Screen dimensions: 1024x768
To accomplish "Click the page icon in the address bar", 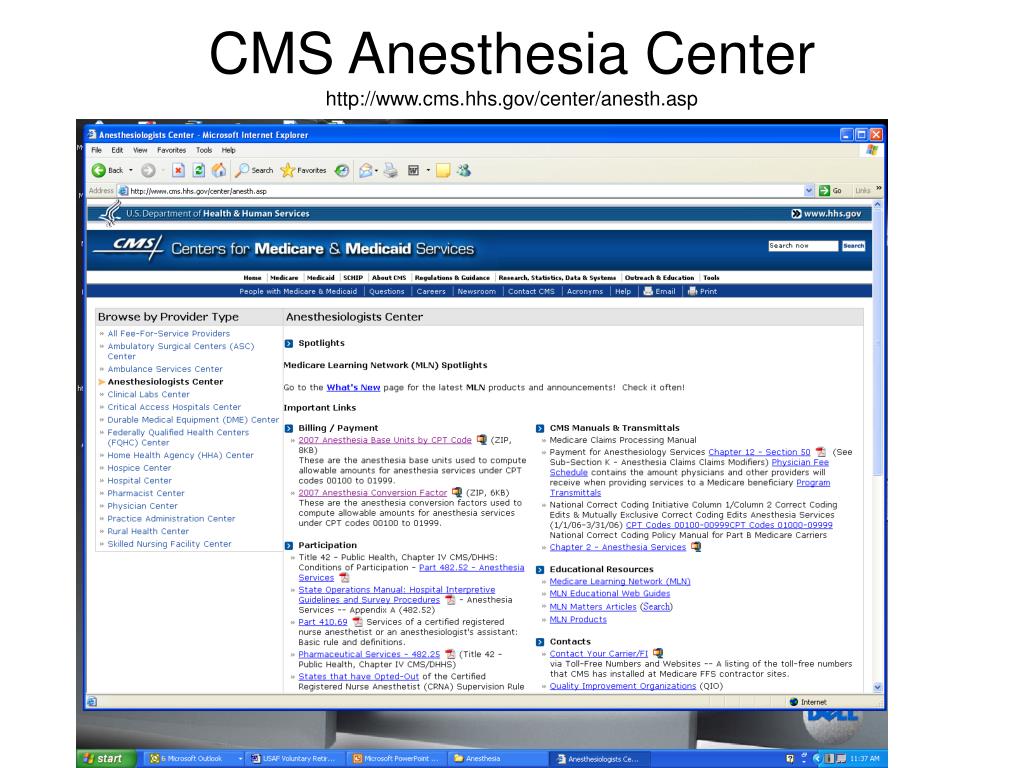I will coord(123,191).
